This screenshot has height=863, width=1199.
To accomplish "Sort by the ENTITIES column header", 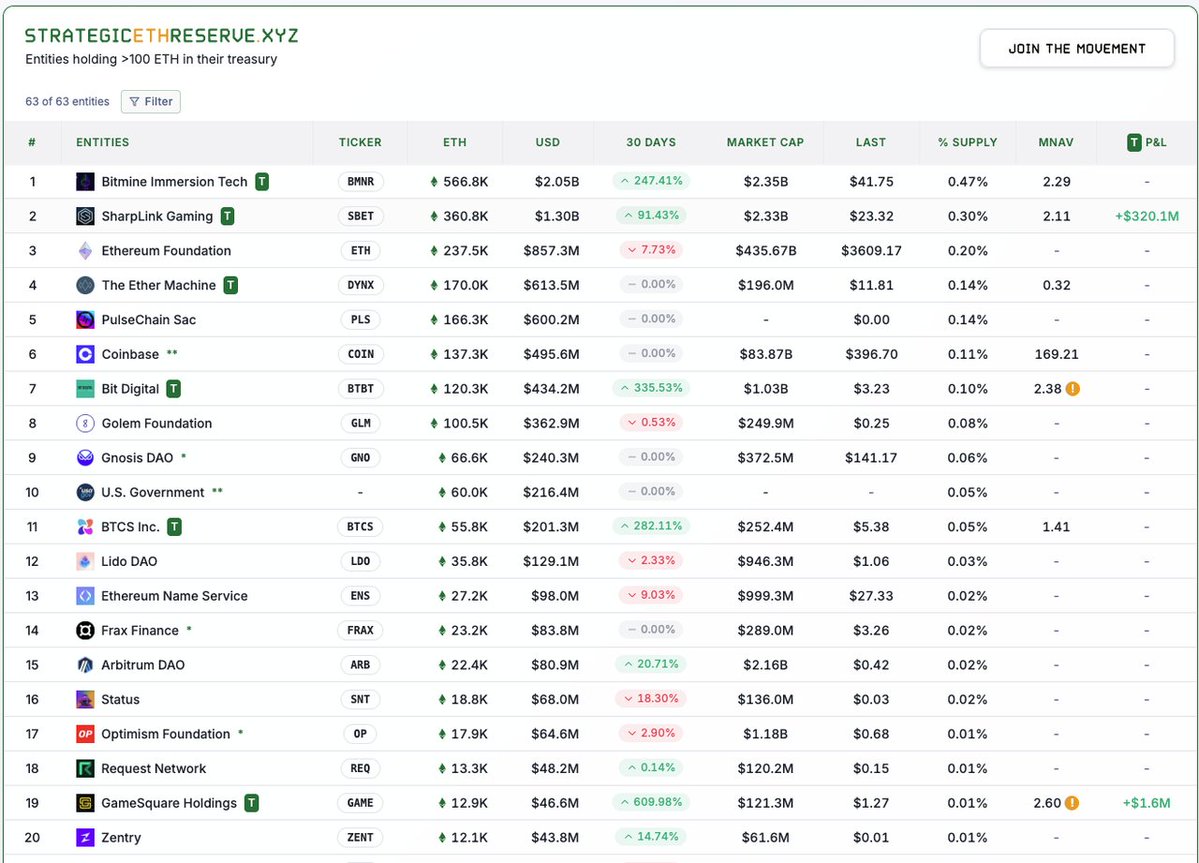I will pos(102,142).
